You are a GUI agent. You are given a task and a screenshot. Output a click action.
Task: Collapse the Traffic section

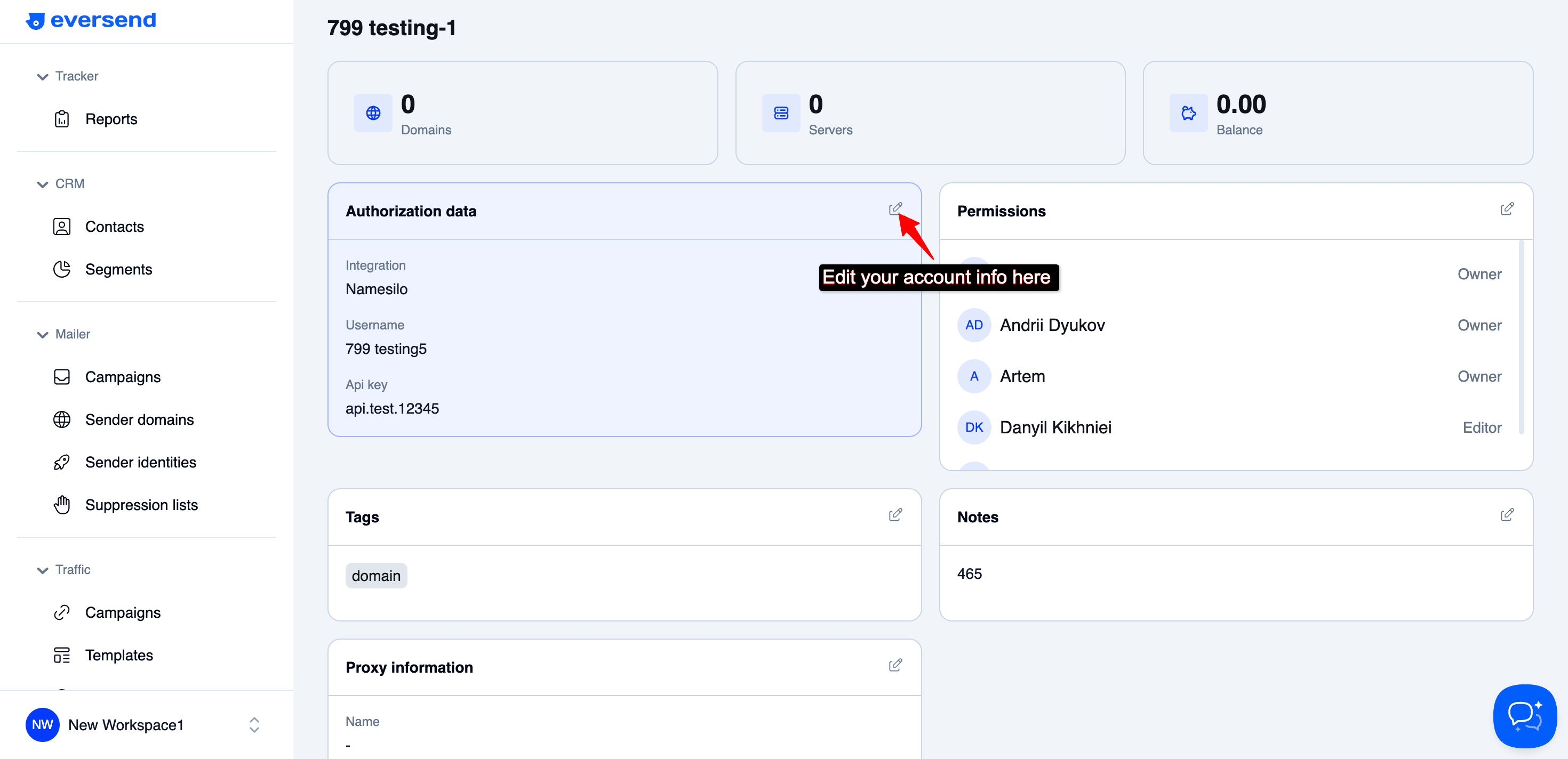coord(43,570)
